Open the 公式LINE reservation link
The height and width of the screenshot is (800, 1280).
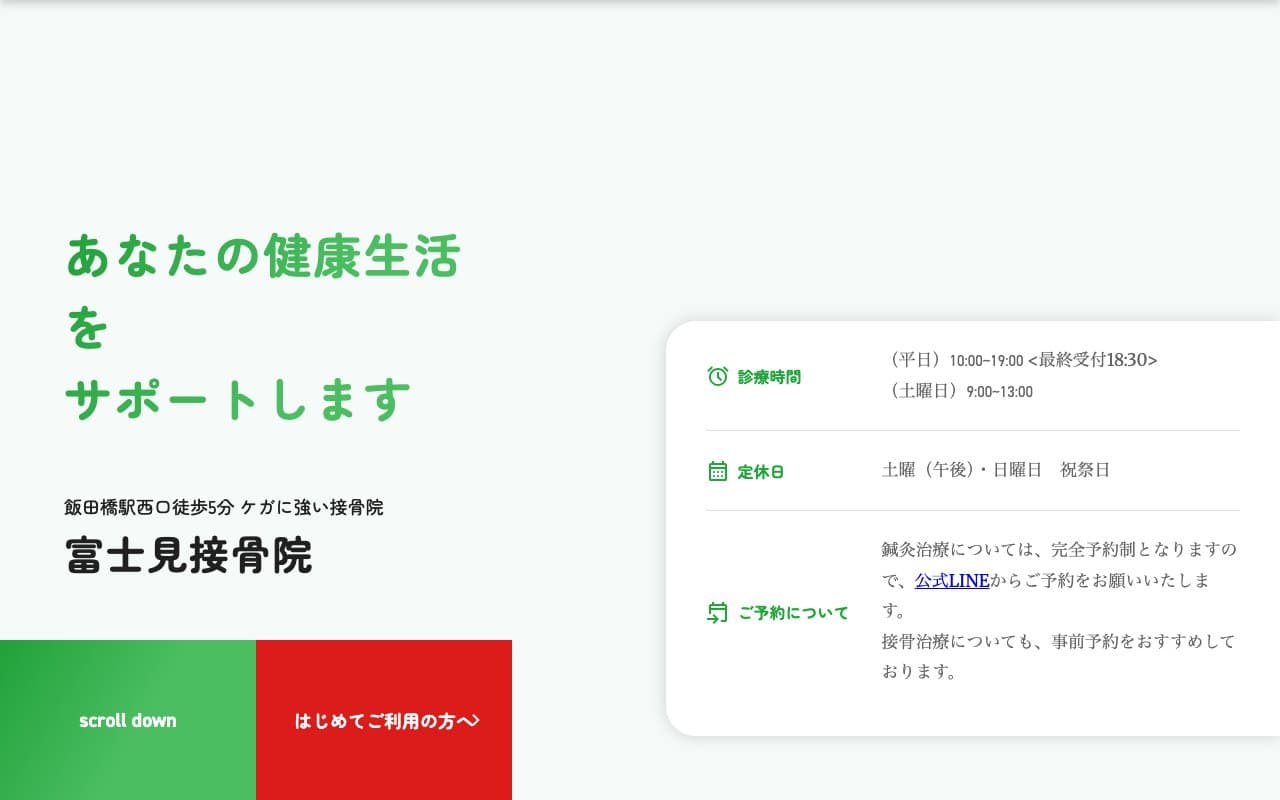(x=951, y=580)
